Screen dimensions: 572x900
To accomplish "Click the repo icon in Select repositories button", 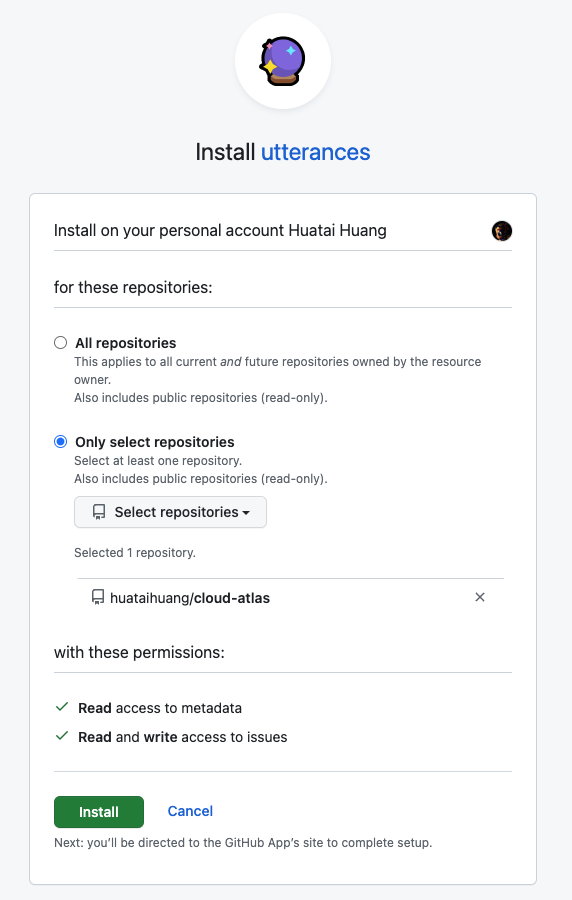I will point(99,512).
